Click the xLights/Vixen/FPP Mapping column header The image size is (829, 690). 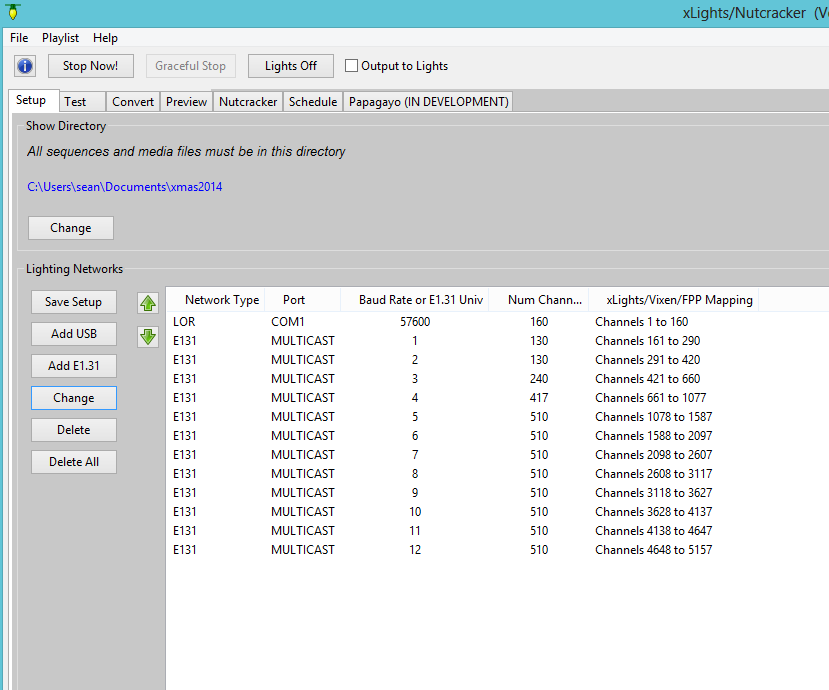click(x=674, y=300)
